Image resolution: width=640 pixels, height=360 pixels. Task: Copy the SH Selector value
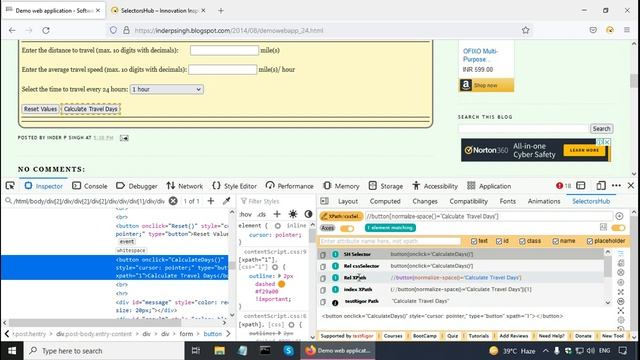pyautogui.click(x=323, y=254)
